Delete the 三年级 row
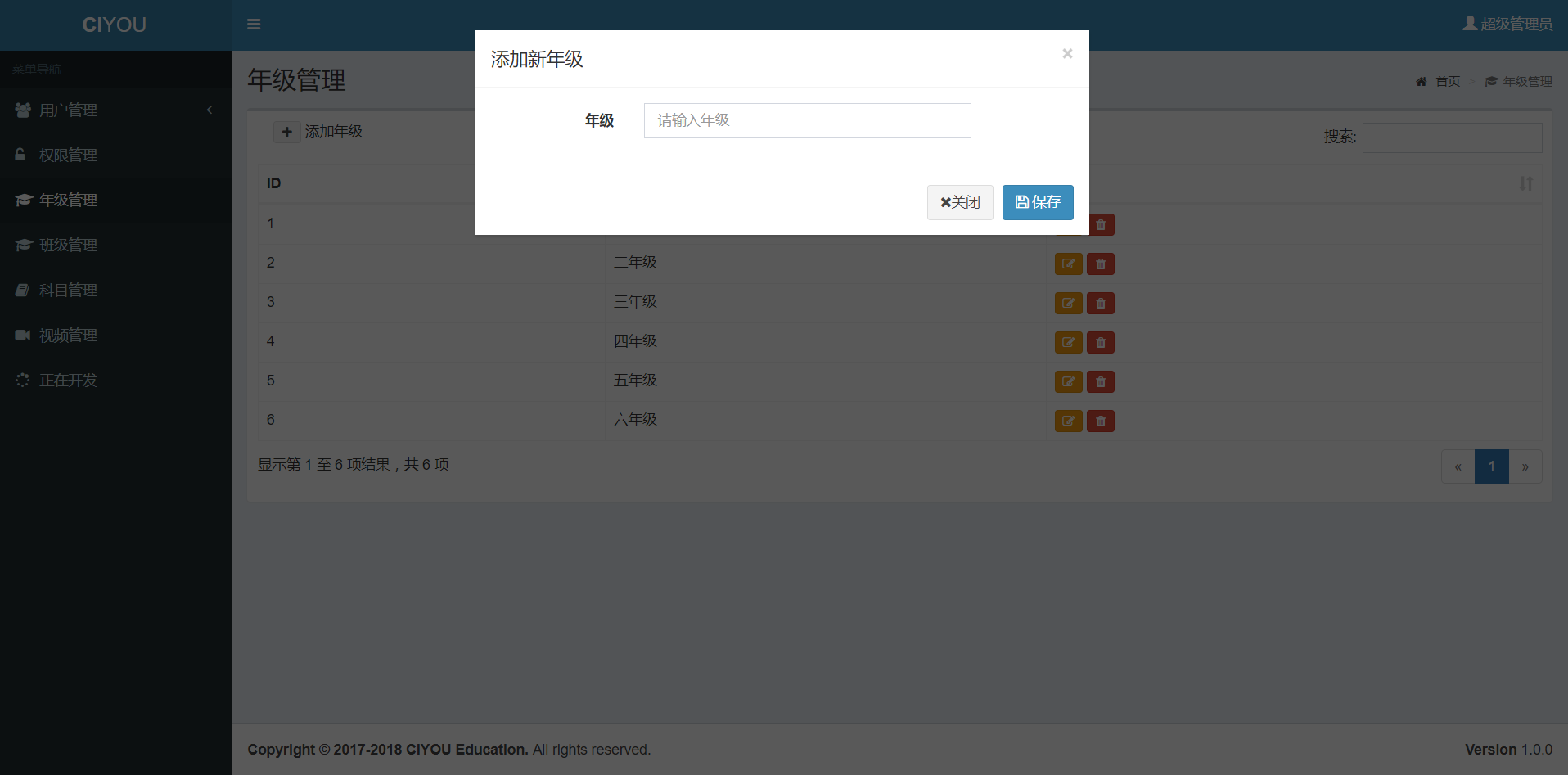Image resolution: width=1568 pixels, height=775 pixels. pyautogui.click(x=1101, y=304)
